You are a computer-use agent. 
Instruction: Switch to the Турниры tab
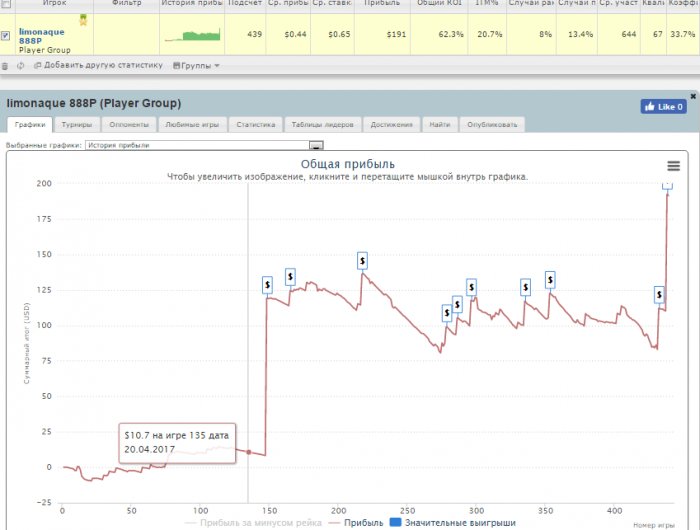coord(77,125)
